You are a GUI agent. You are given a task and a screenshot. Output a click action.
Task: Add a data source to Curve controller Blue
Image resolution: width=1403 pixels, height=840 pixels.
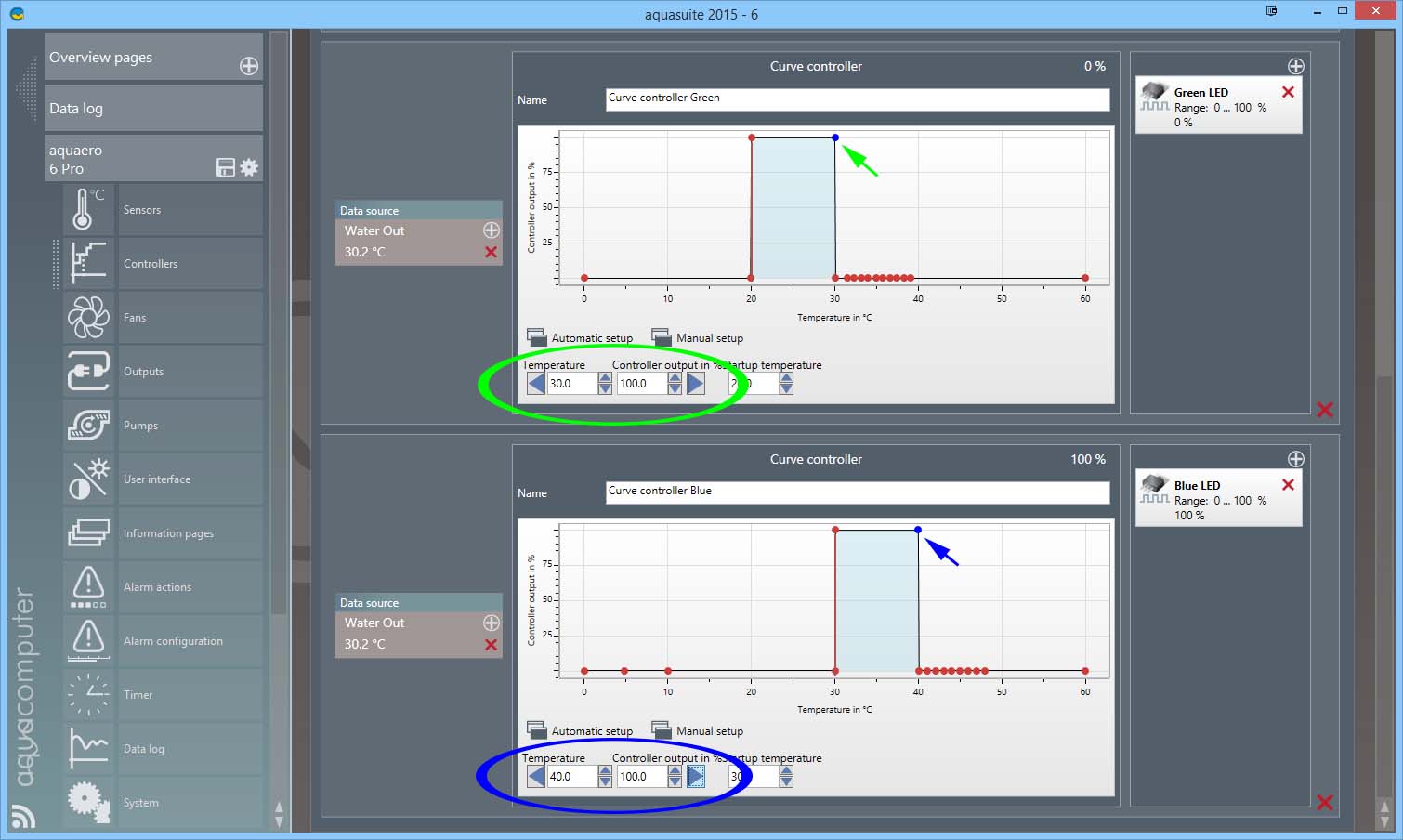point(492,623)
